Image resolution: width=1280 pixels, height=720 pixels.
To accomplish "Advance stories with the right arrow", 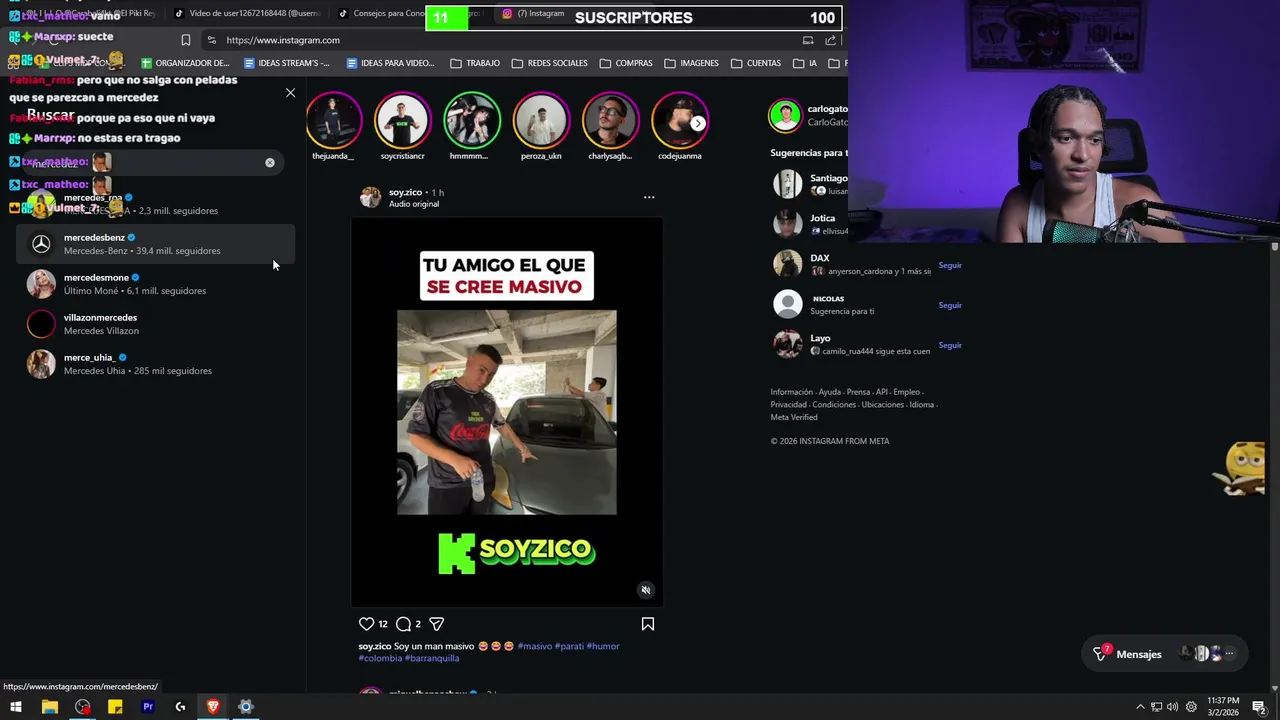I will tap(698, 123).
